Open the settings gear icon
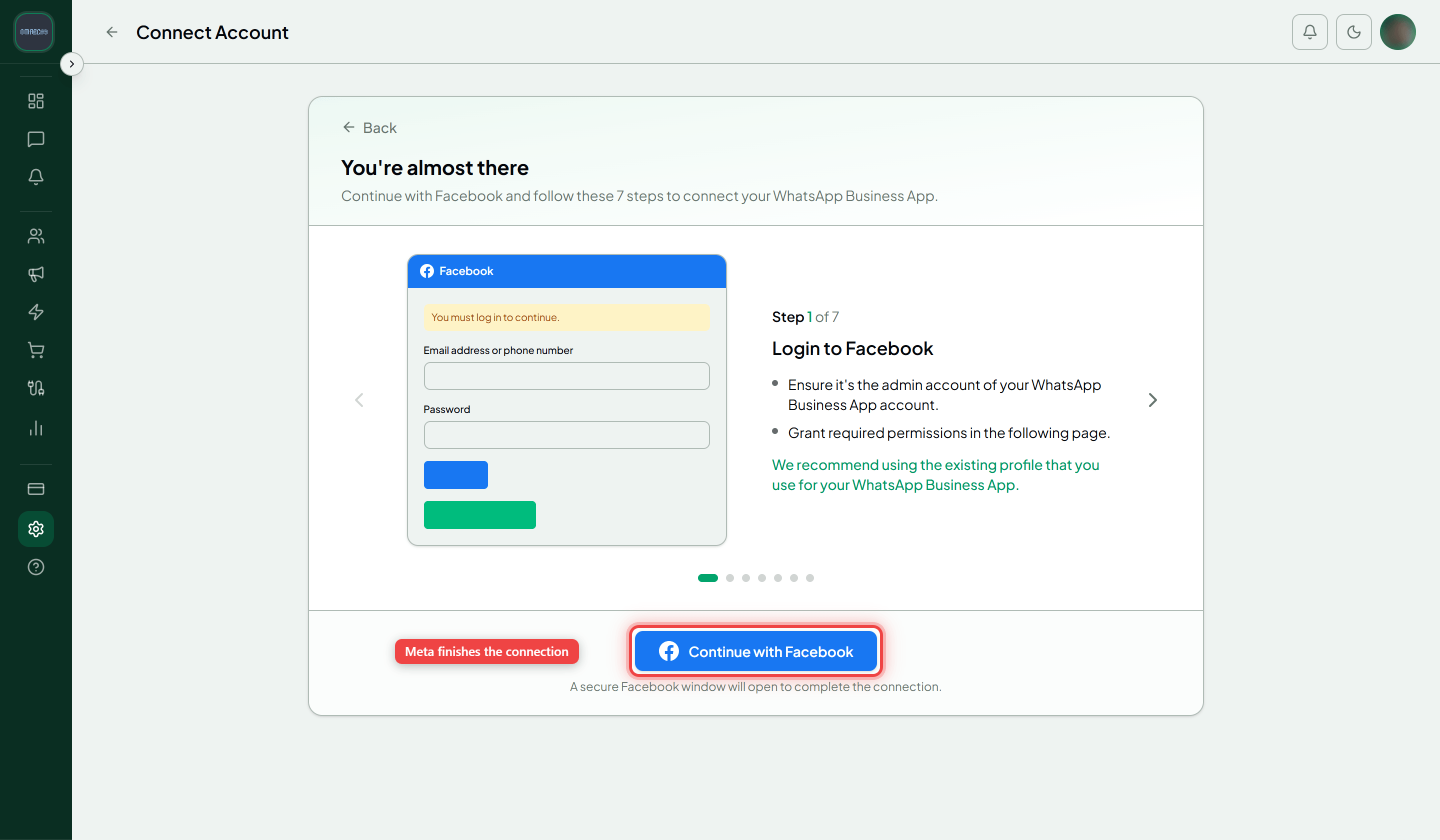The width and height of the screenshot is (1440, 840). point(35,528)
